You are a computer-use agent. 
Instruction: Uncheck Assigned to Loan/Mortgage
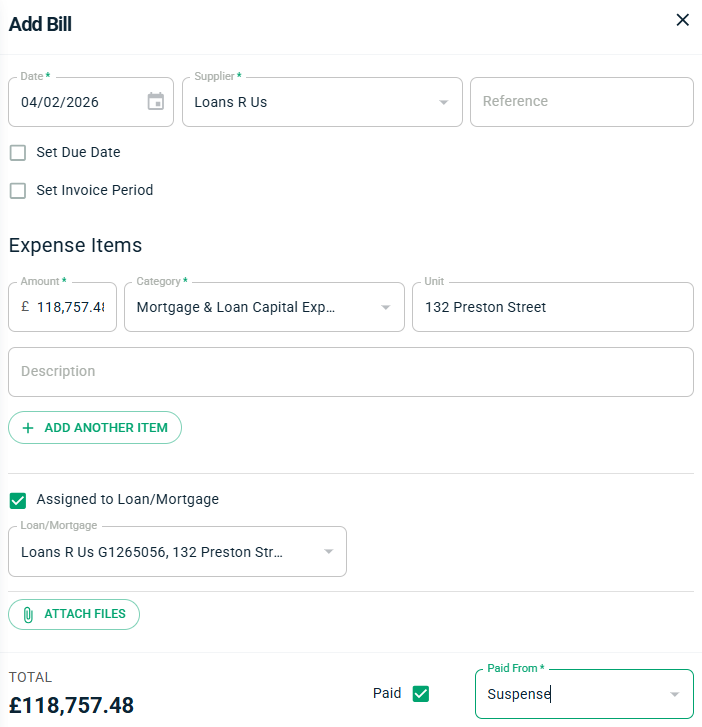[18, 500]
